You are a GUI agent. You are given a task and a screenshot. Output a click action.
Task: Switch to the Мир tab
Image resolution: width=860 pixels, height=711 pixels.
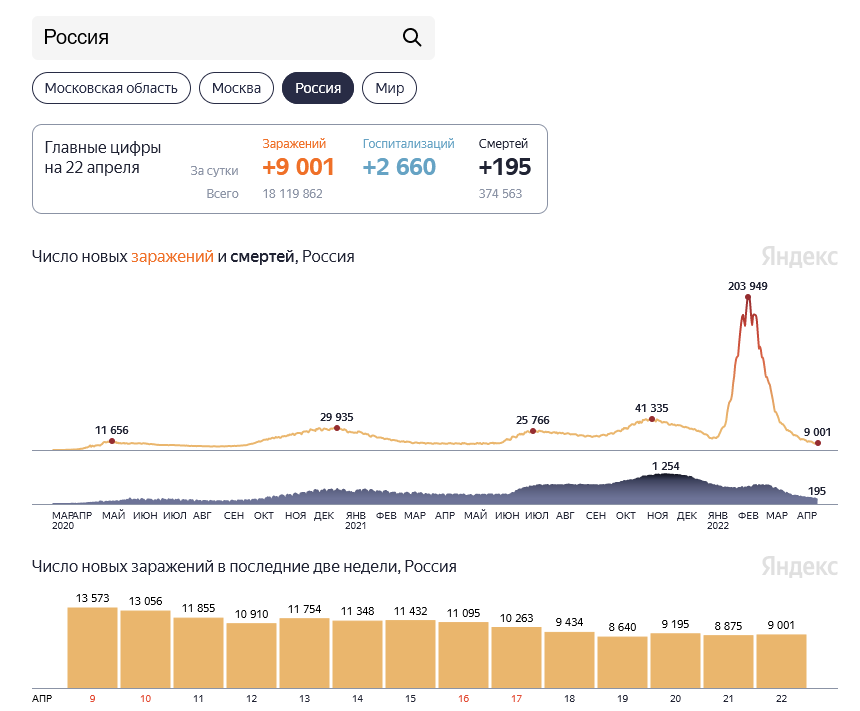[389, 88]
